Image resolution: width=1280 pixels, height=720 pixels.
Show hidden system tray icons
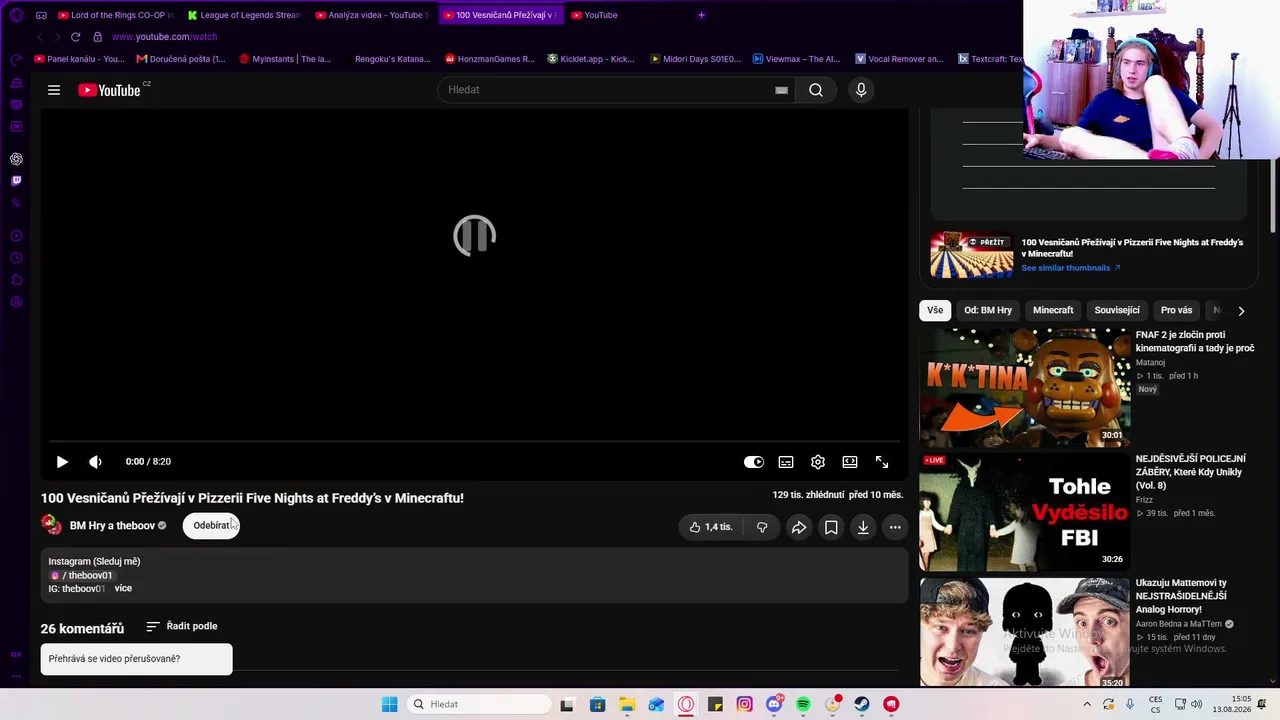(x=1087, y=704)
